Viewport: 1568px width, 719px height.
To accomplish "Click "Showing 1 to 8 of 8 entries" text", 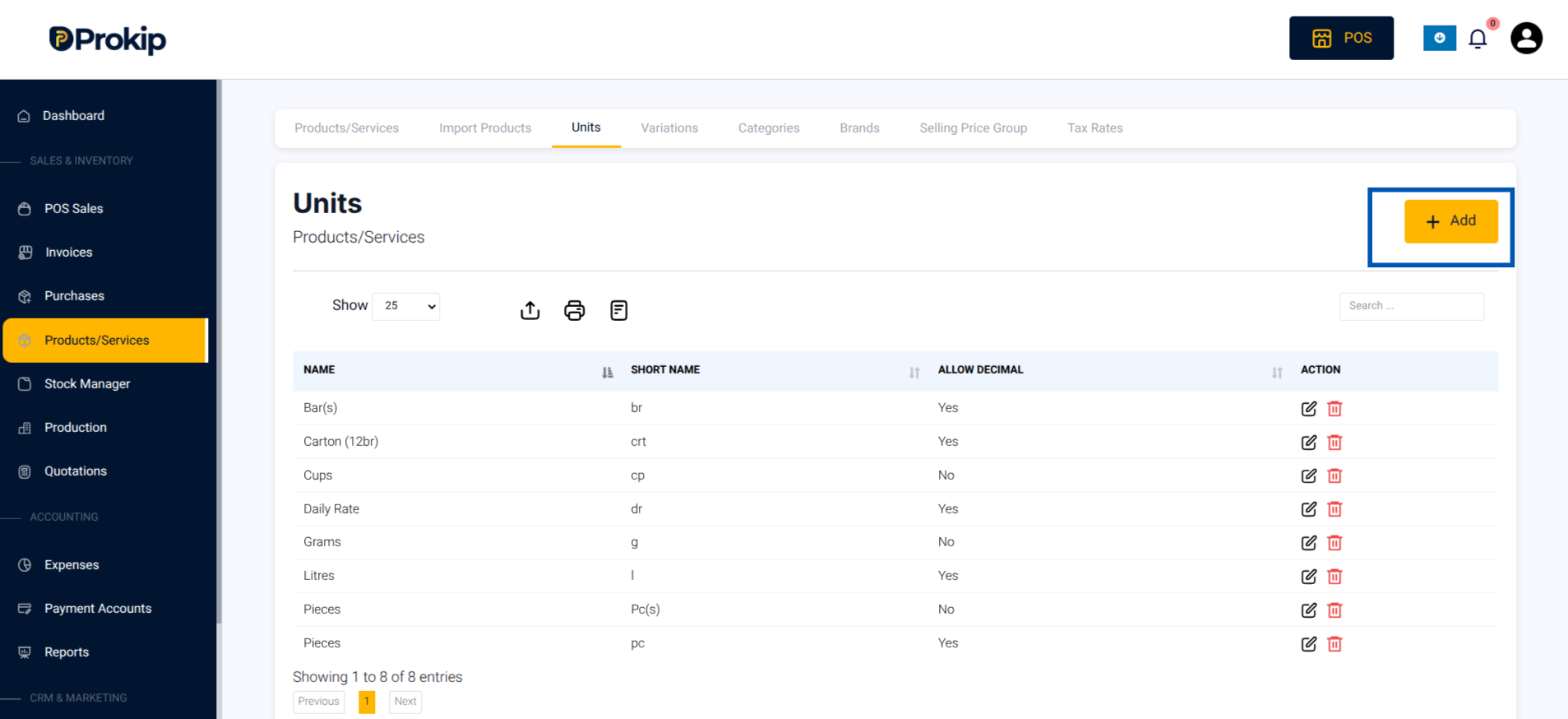I will click(x=377, y=677).
